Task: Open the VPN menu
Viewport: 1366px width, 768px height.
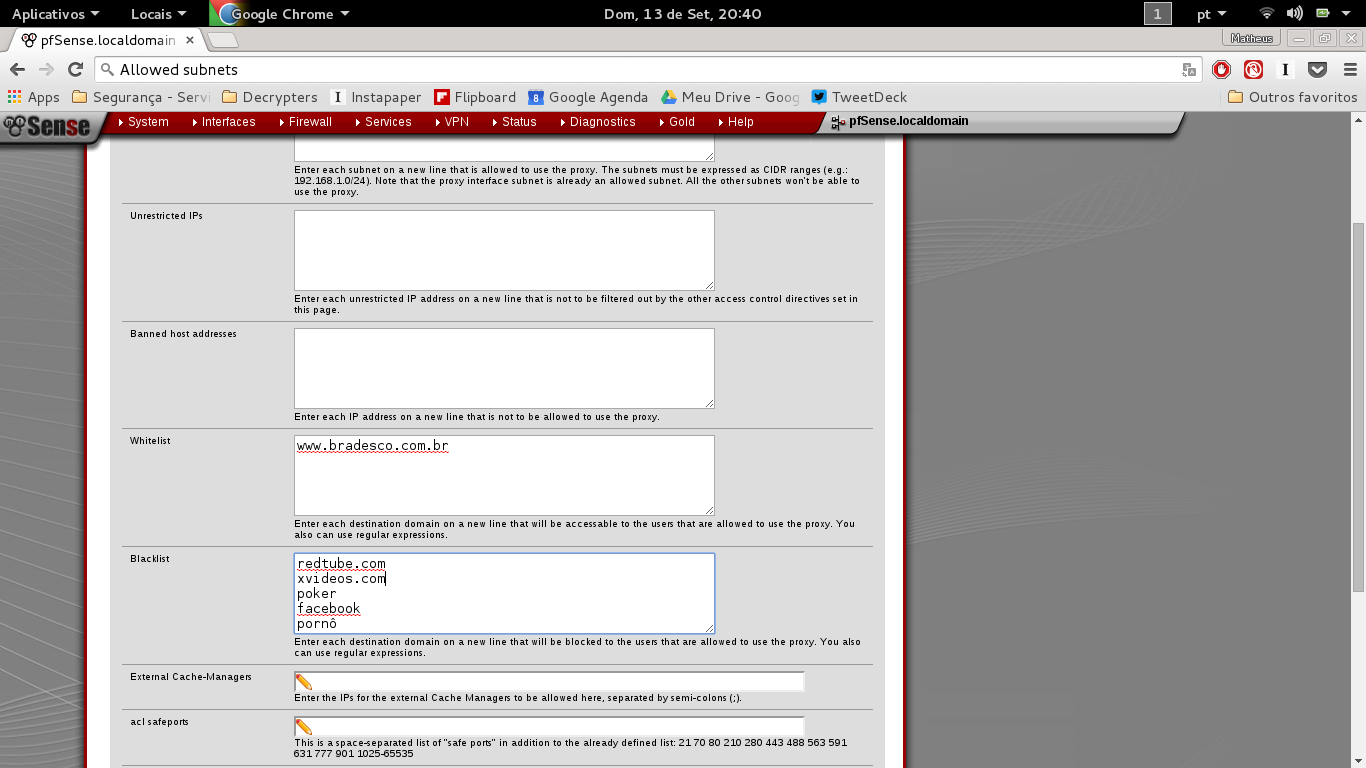Action: point(451,122)
